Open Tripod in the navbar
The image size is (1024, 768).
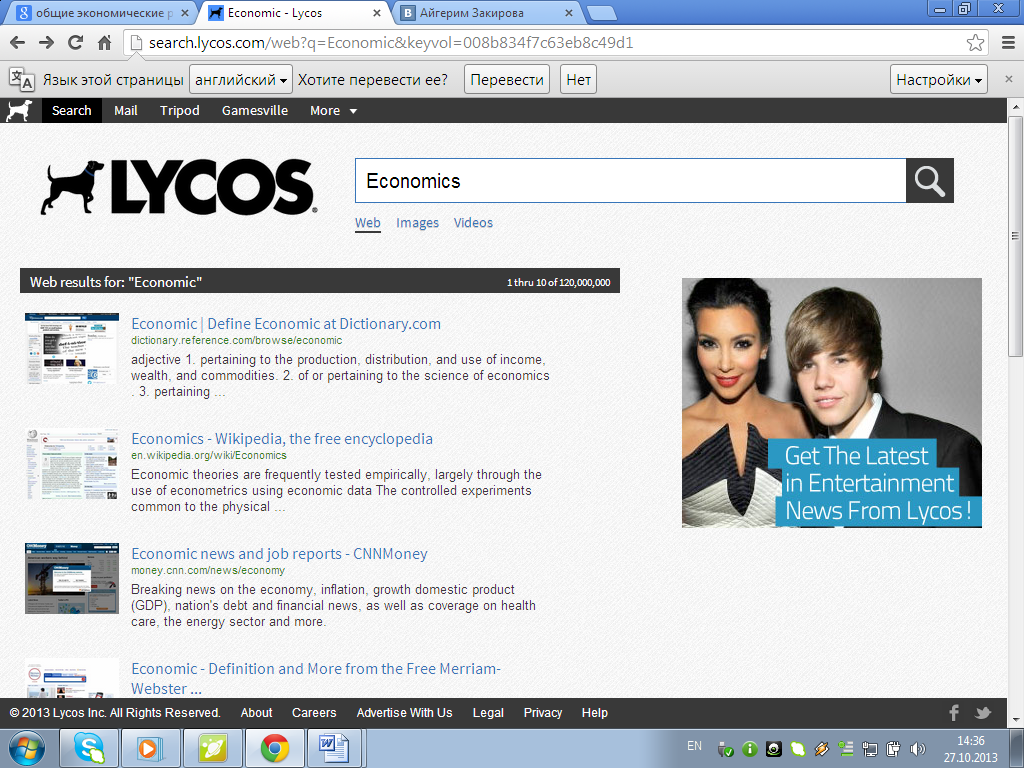click(x=180, y=110)
